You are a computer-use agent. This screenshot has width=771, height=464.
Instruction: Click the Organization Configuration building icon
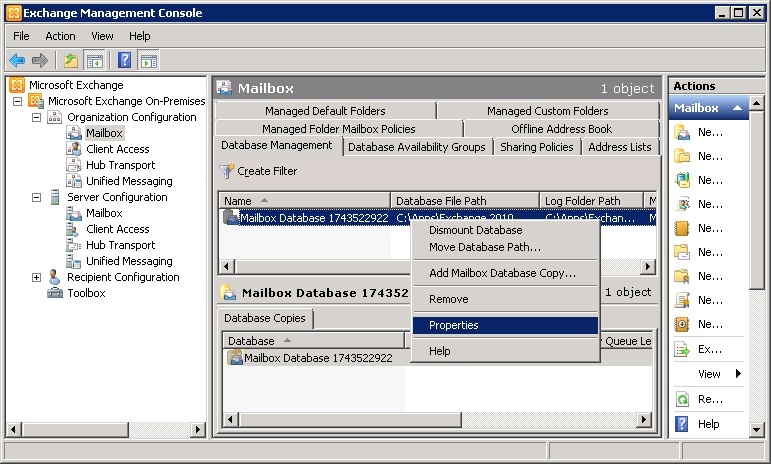coord(55,117)
